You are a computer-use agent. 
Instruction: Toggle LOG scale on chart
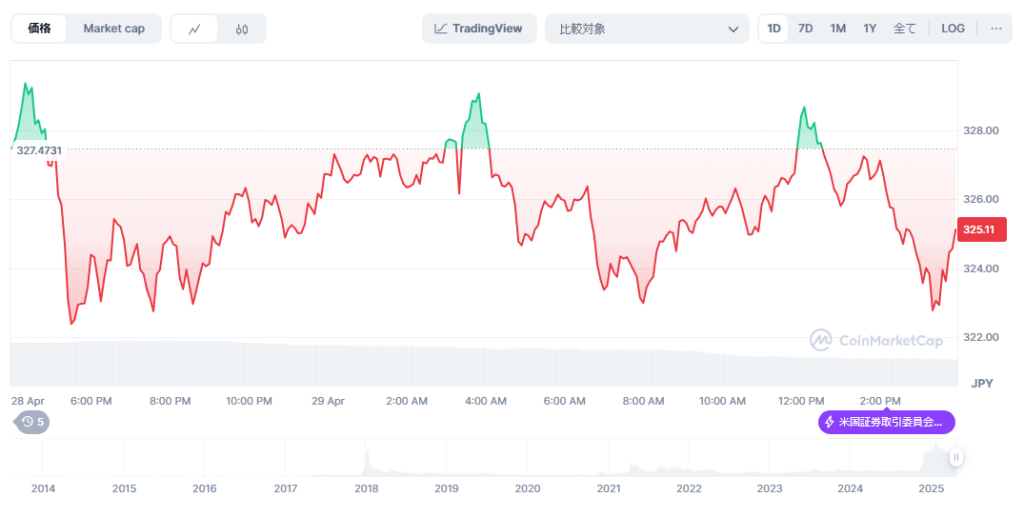point(953,29)
